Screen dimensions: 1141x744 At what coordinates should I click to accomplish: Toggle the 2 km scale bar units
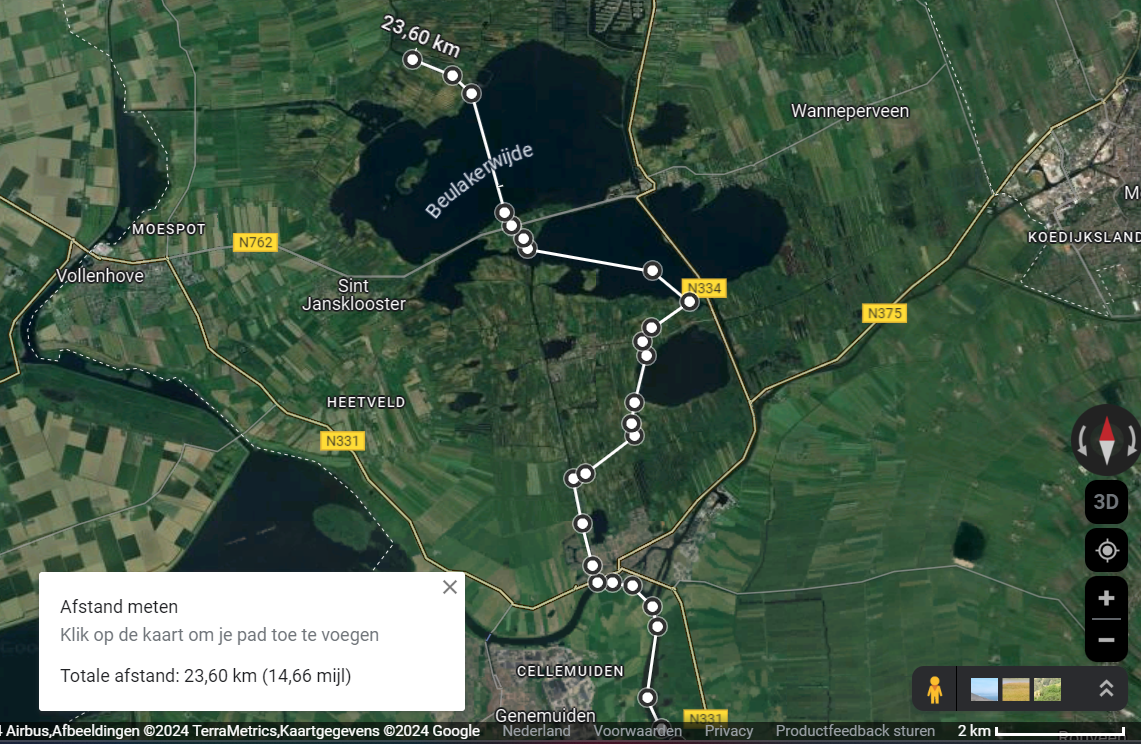pos(1041,731)
